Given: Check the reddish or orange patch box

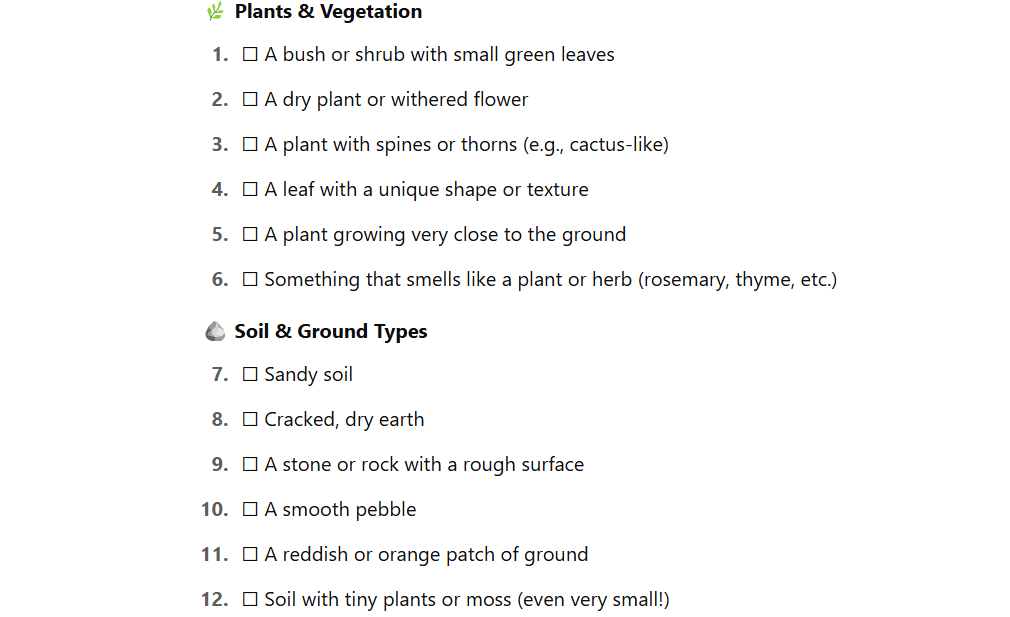Looking at the screenshot, I should coord(251,555).
